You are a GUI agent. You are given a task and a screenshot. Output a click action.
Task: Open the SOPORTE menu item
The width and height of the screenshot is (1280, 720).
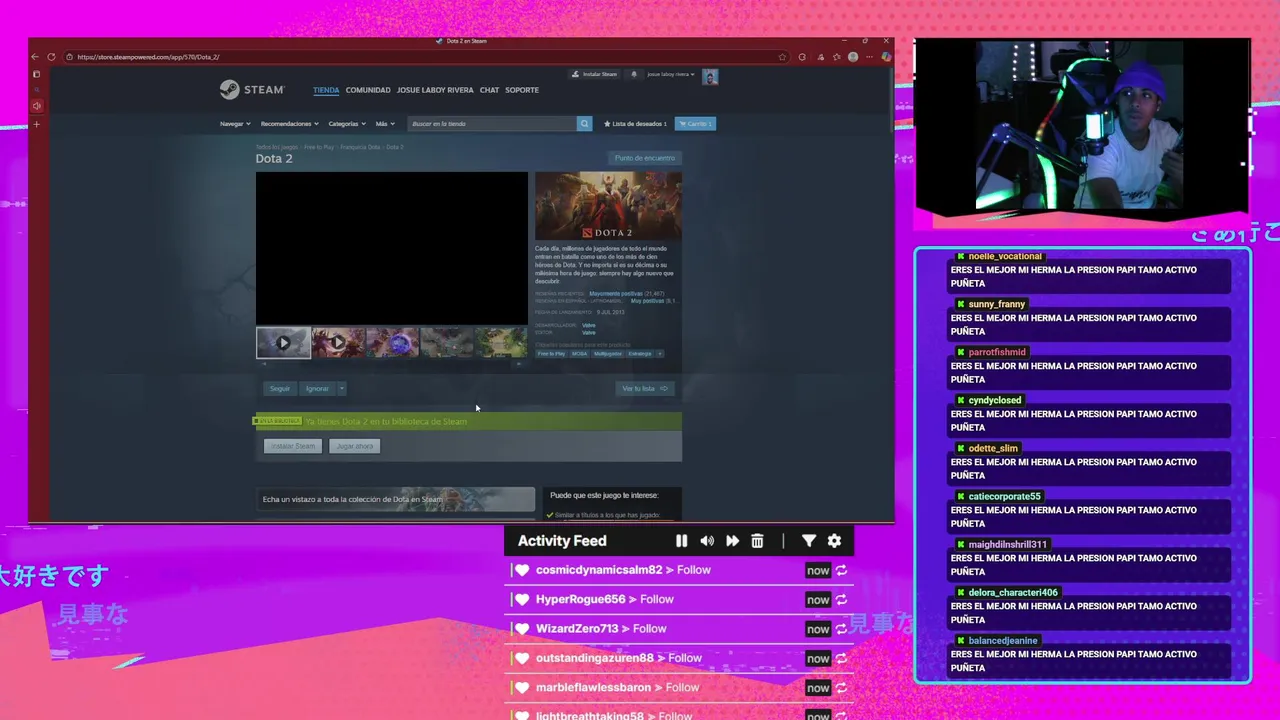(x=522, y=90)
